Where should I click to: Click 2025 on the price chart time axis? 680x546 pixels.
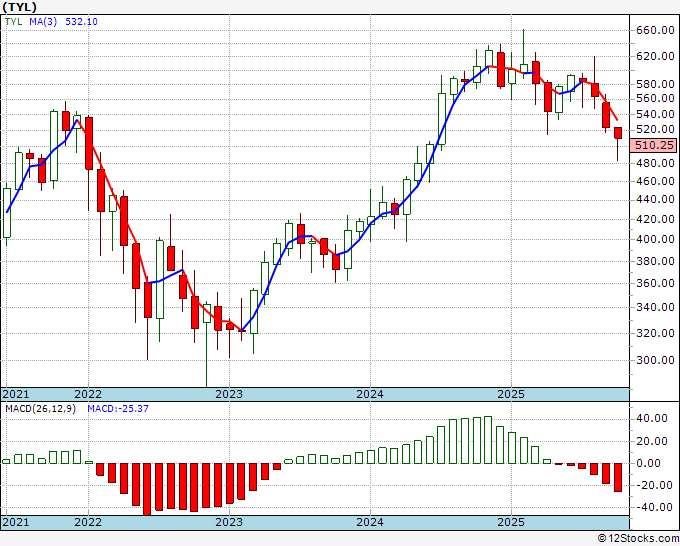[511, 394]
